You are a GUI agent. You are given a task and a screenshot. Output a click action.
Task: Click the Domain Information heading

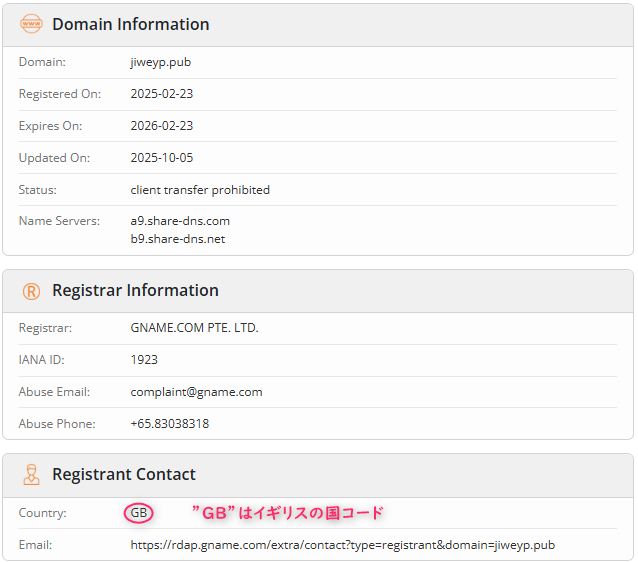(x=130, y=24)
